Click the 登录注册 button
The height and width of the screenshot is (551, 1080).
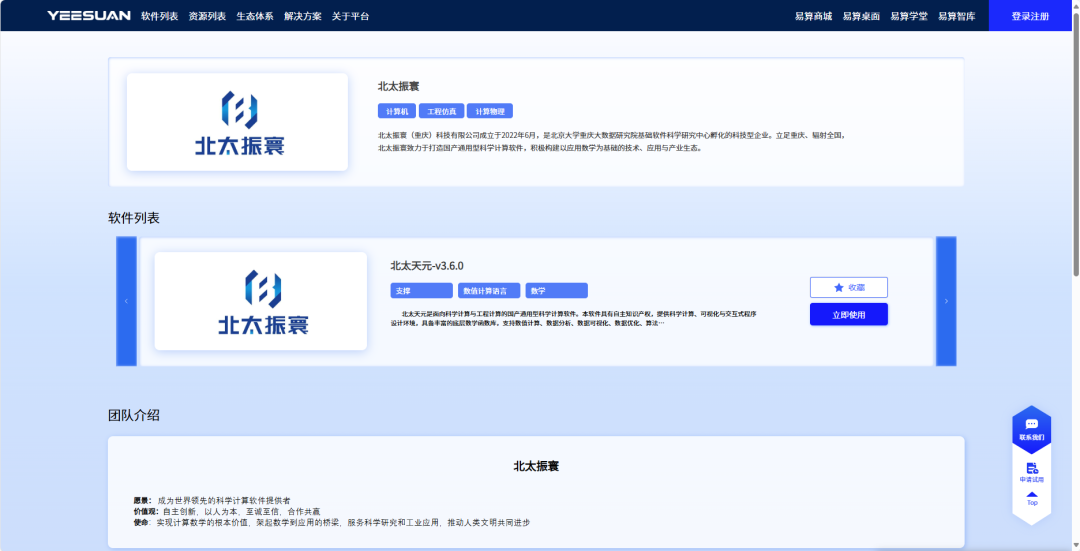1030,16
